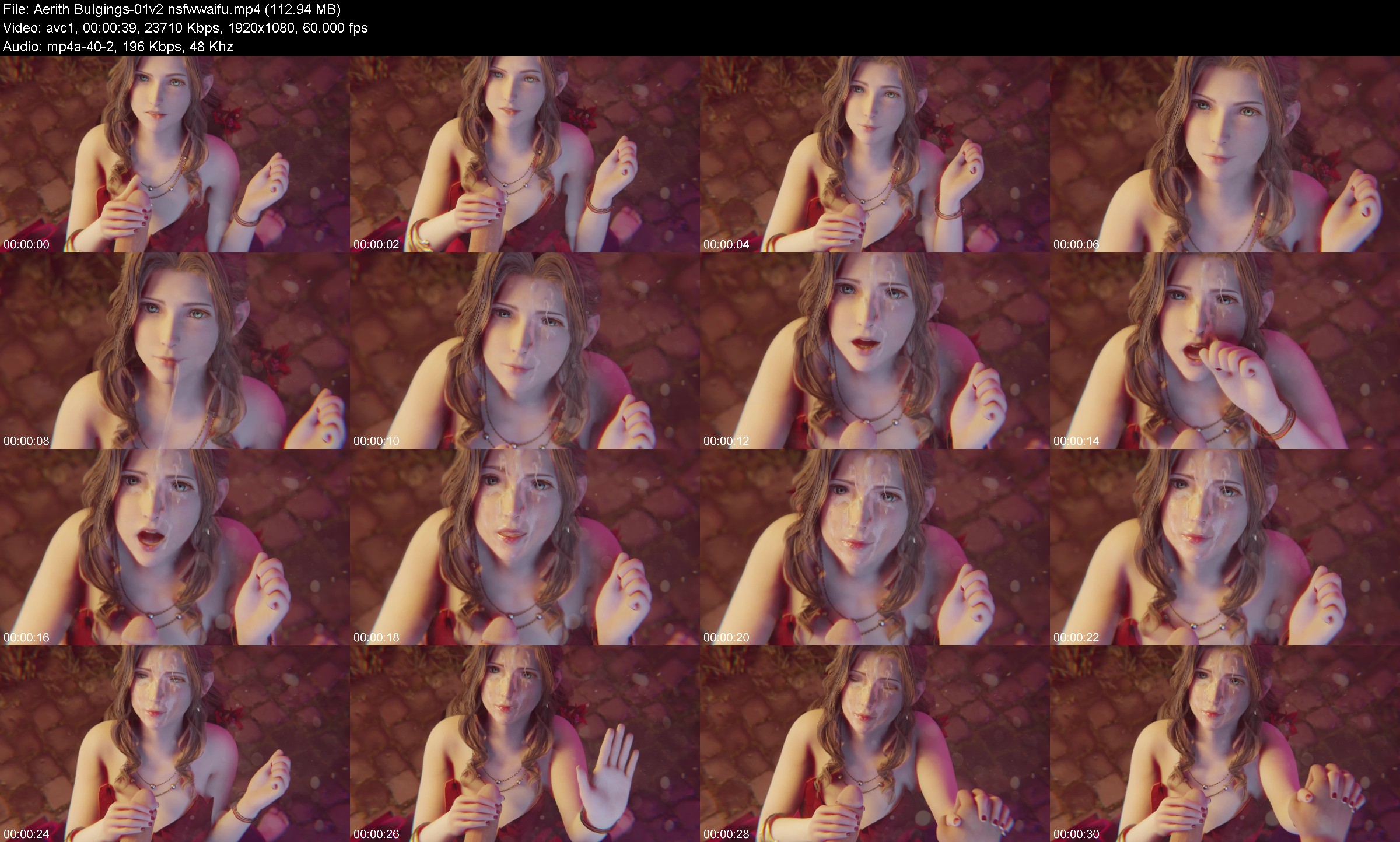Open the frame stamped 00:00:20
1400x842 pixels.
click(875, 547)
